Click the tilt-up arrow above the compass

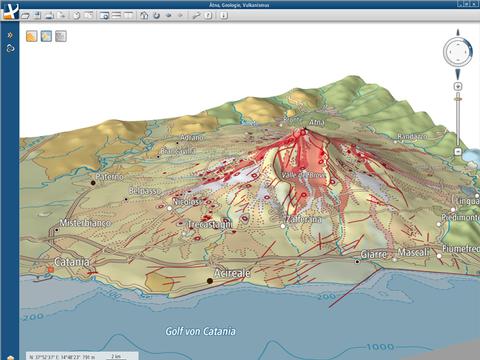point(458,32)
